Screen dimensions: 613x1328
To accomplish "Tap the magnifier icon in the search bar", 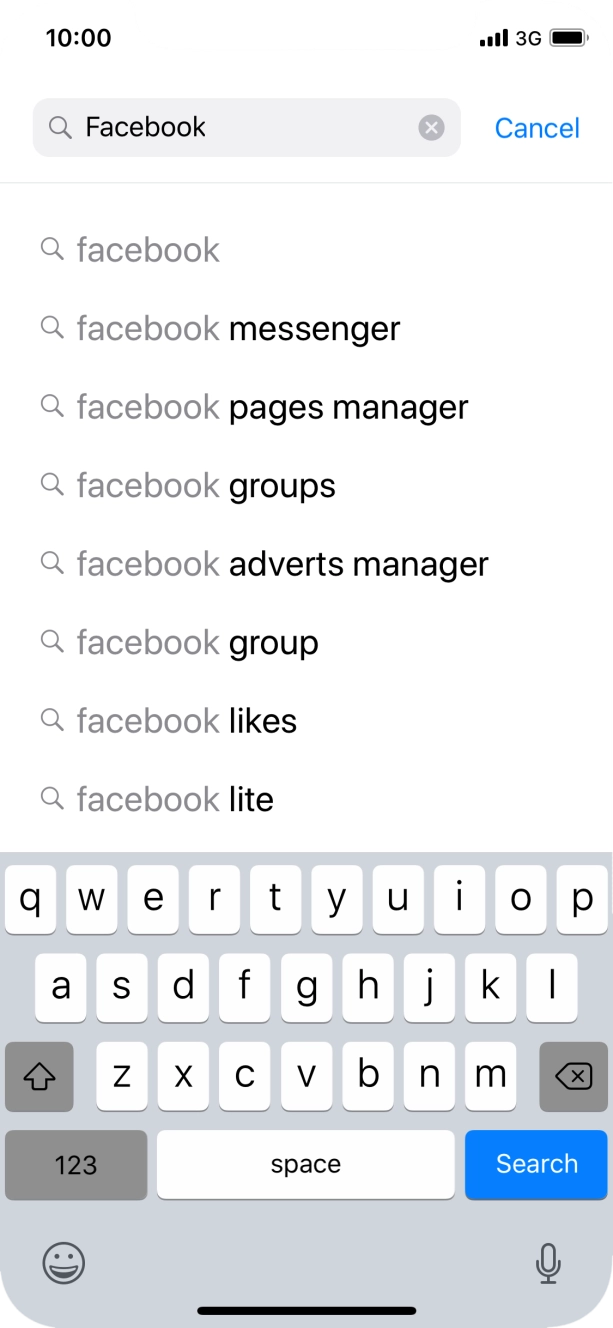I will pos(58,127).
